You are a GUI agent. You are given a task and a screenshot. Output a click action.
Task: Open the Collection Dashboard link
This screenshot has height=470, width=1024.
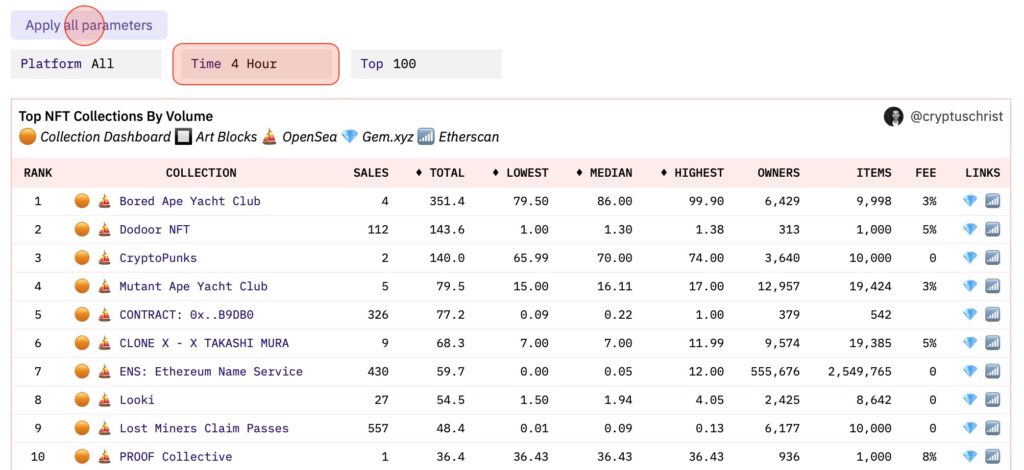(105, 137)
